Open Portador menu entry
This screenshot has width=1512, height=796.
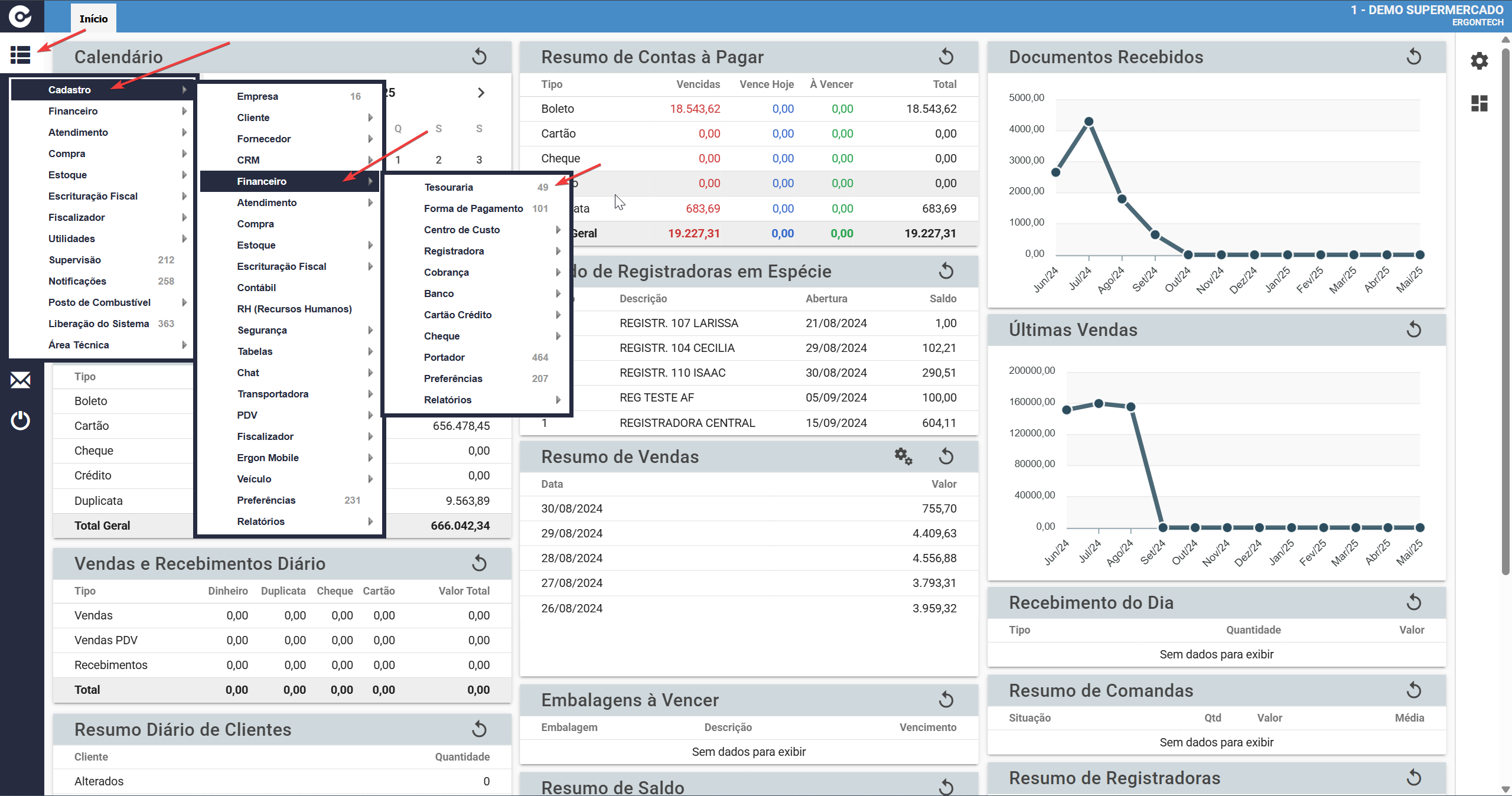coord(477,357)
